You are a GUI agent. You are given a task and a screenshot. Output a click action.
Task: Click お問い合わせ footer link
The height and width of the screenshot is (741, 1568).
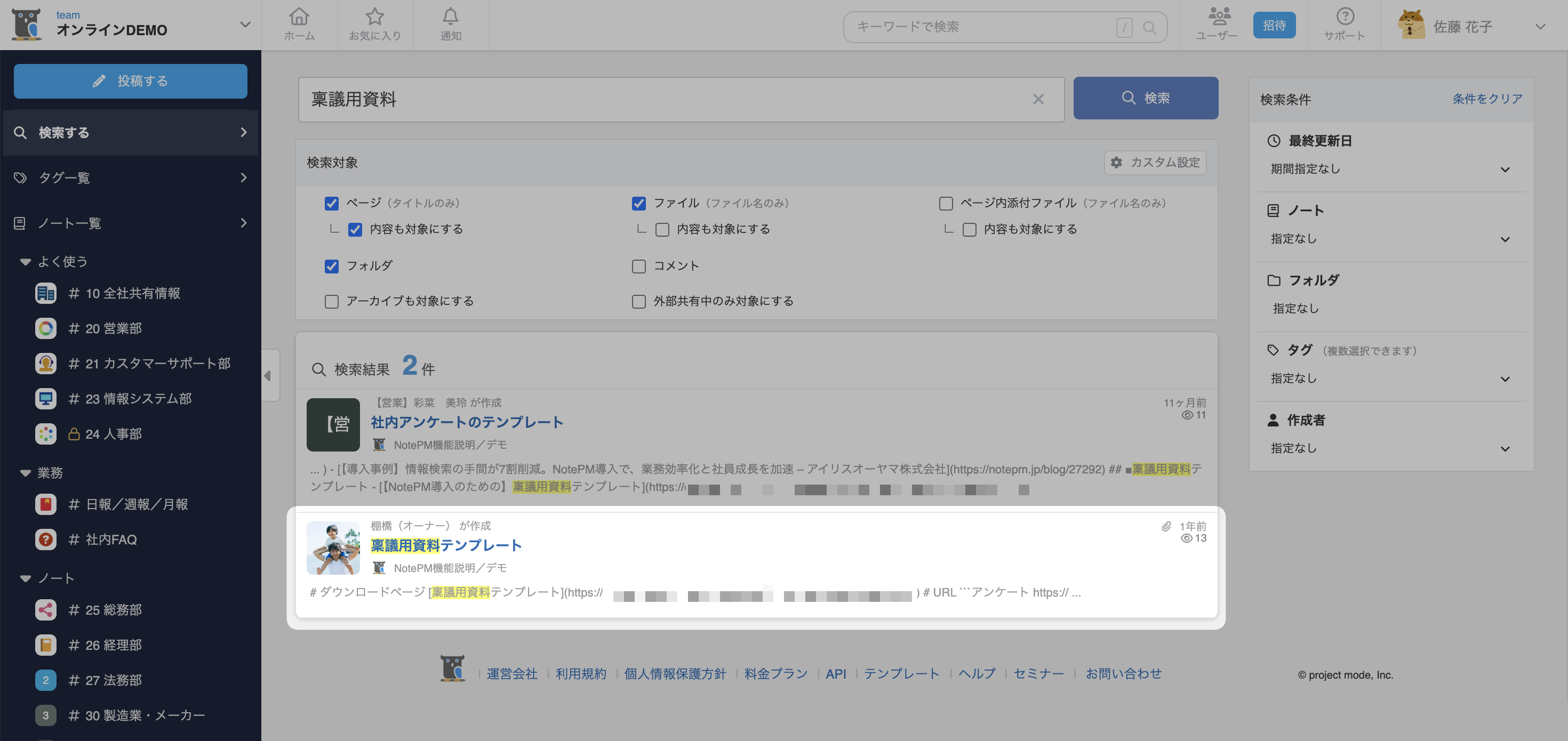[1124, 673]
